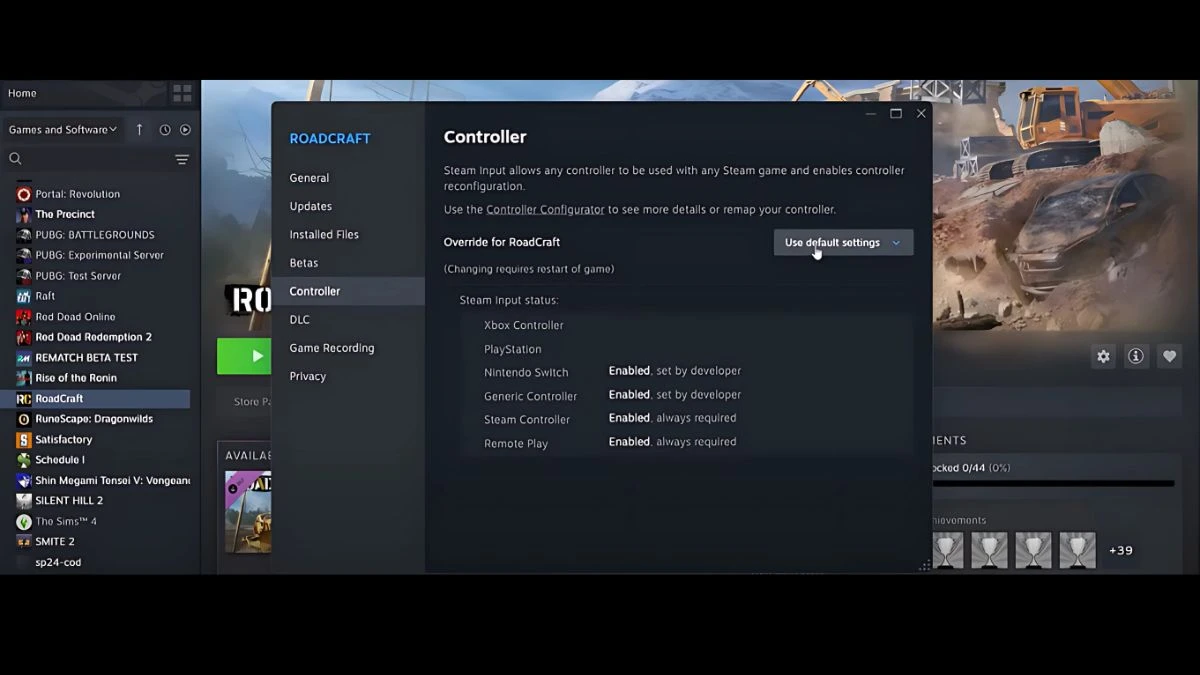Click the ROADCRAFT title in properties sidebar
Screen dimensions: 1200x675
tap(330, 139)
